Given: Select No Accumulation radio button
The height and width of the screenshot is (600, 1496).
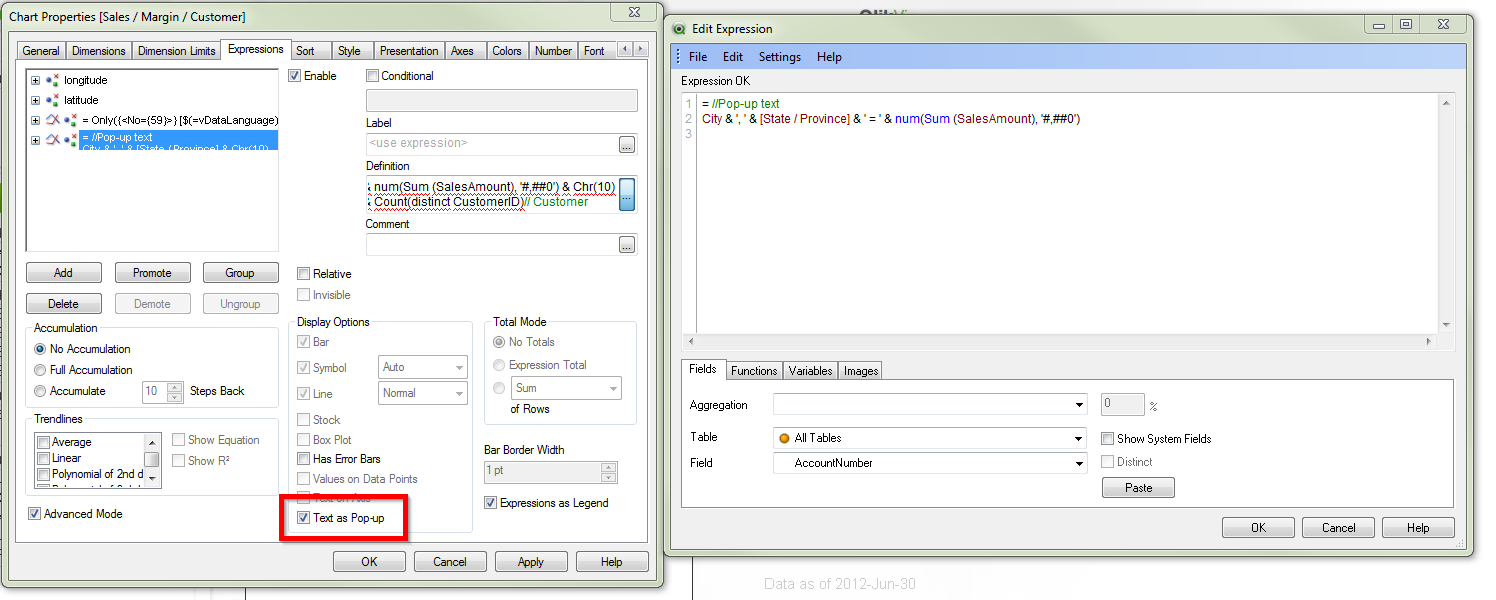Looking at the screenshot, I should click(40, 349).
